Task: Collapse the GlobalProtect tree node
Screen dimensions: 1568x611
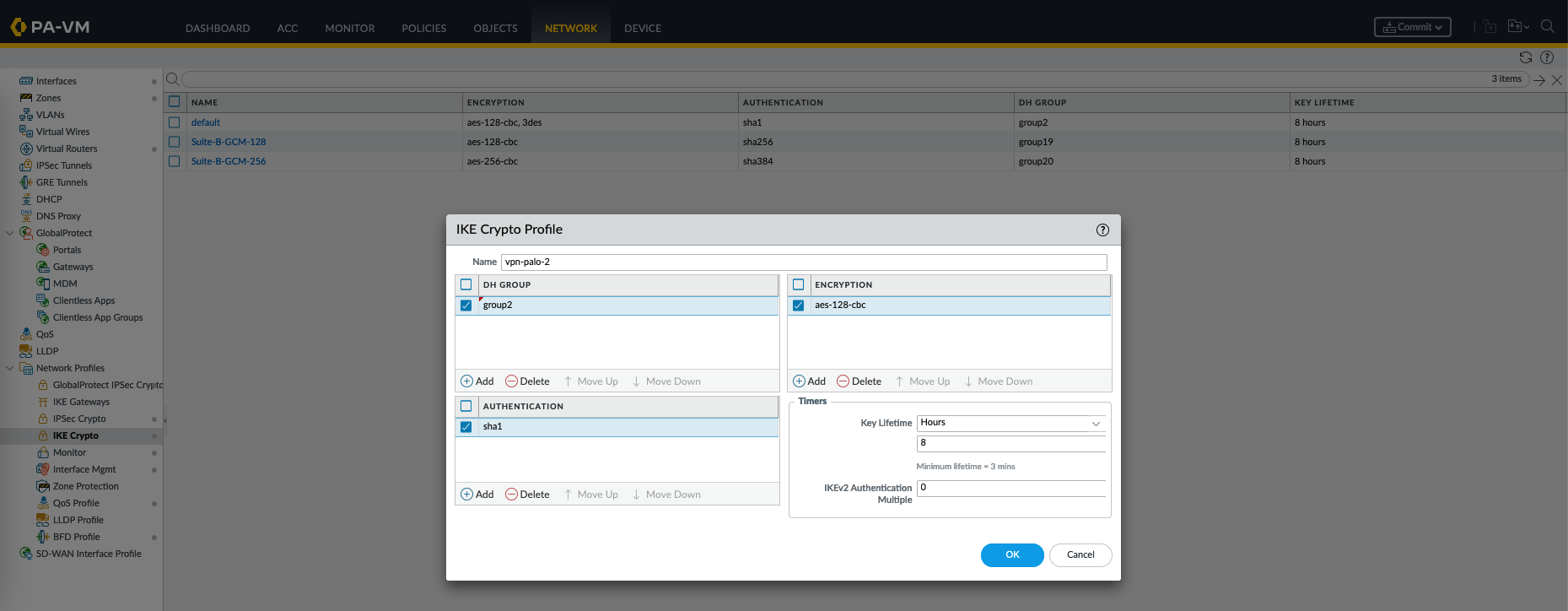Action: (x=10, y=233)
